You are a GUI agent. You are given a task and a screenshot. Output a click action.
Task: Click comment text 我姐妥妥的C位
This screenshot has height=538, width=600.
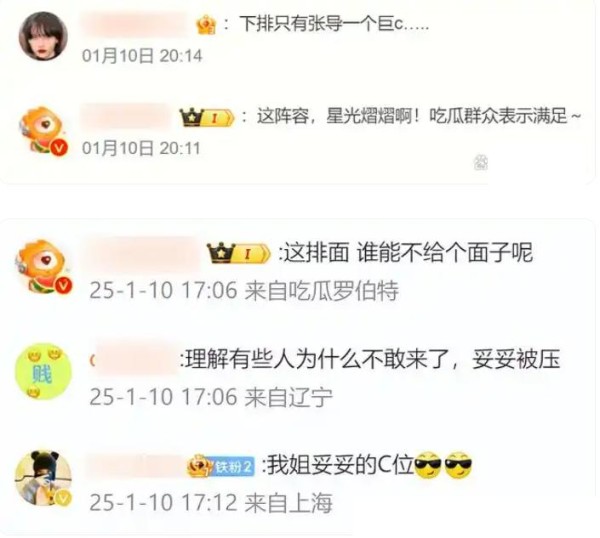coord(341,465)
